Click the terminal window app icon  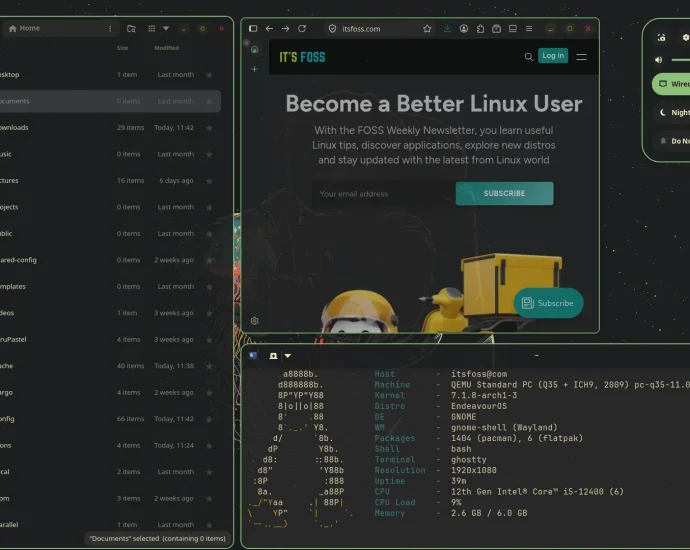pyautogui.click(x=253, y=356)
